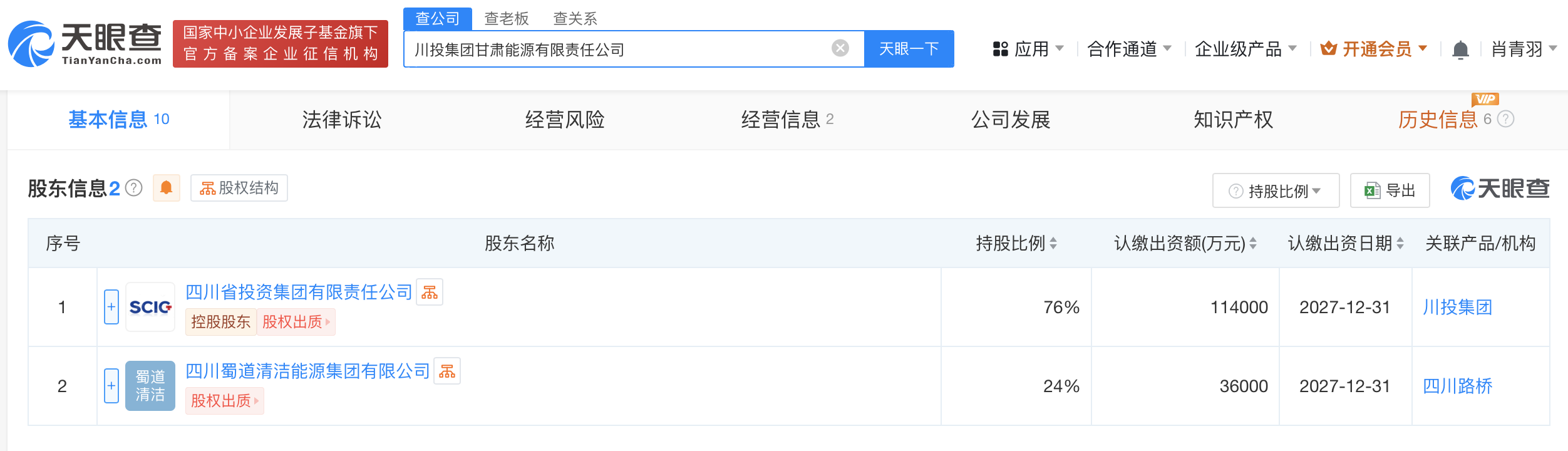The image size is (1568, 451).
Task: Open the 应用 dropdown menu
Action: 1028,49
